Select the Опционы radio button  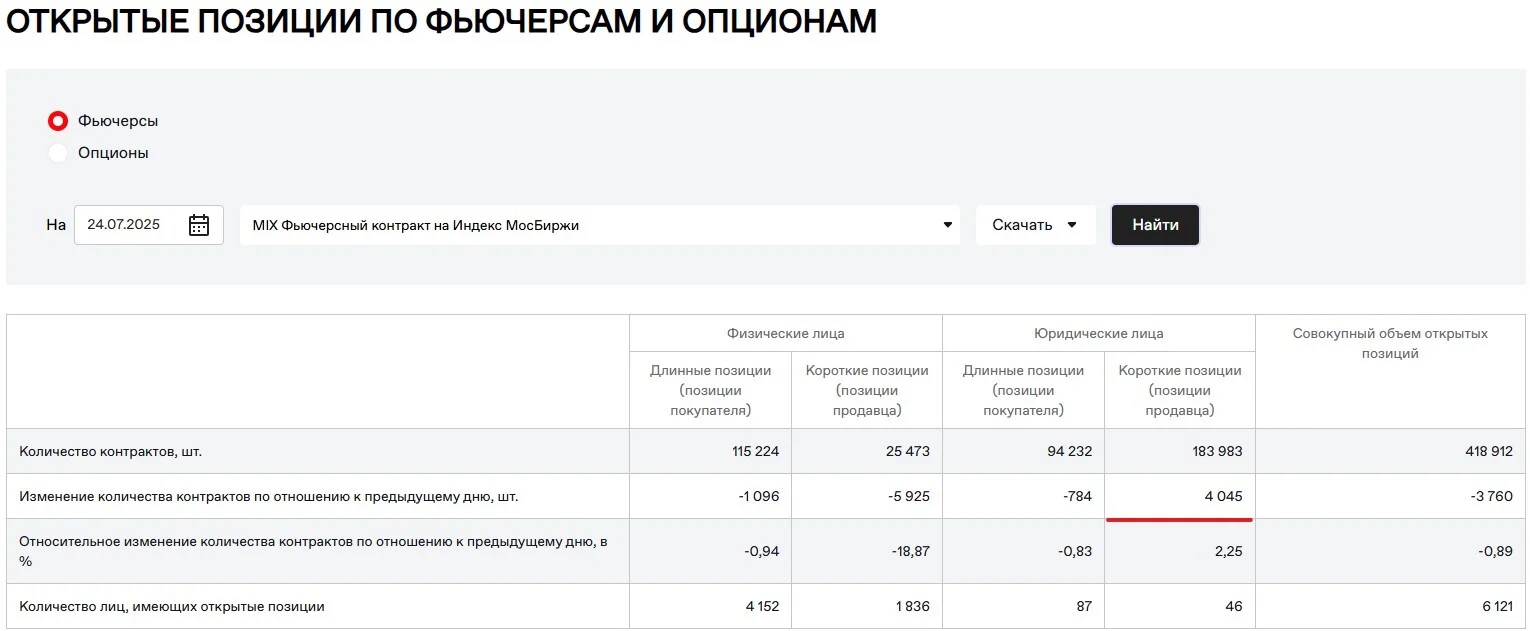click(58, 153)
